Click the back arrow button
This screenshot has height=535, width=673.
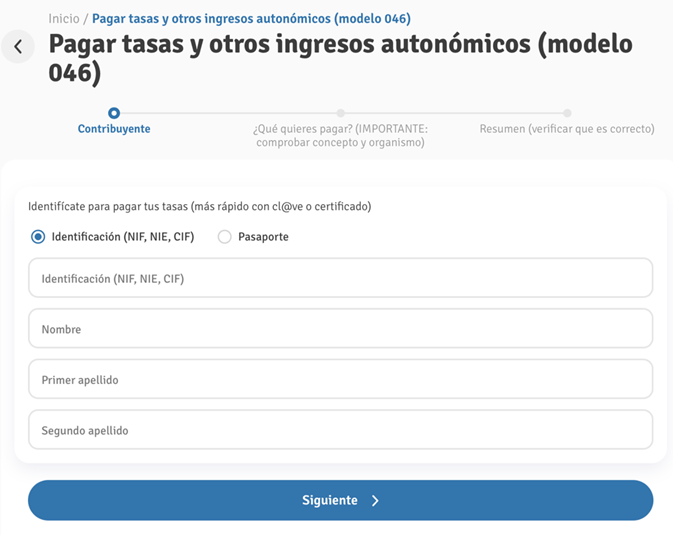pyautogui.click(x=18, y=47)
